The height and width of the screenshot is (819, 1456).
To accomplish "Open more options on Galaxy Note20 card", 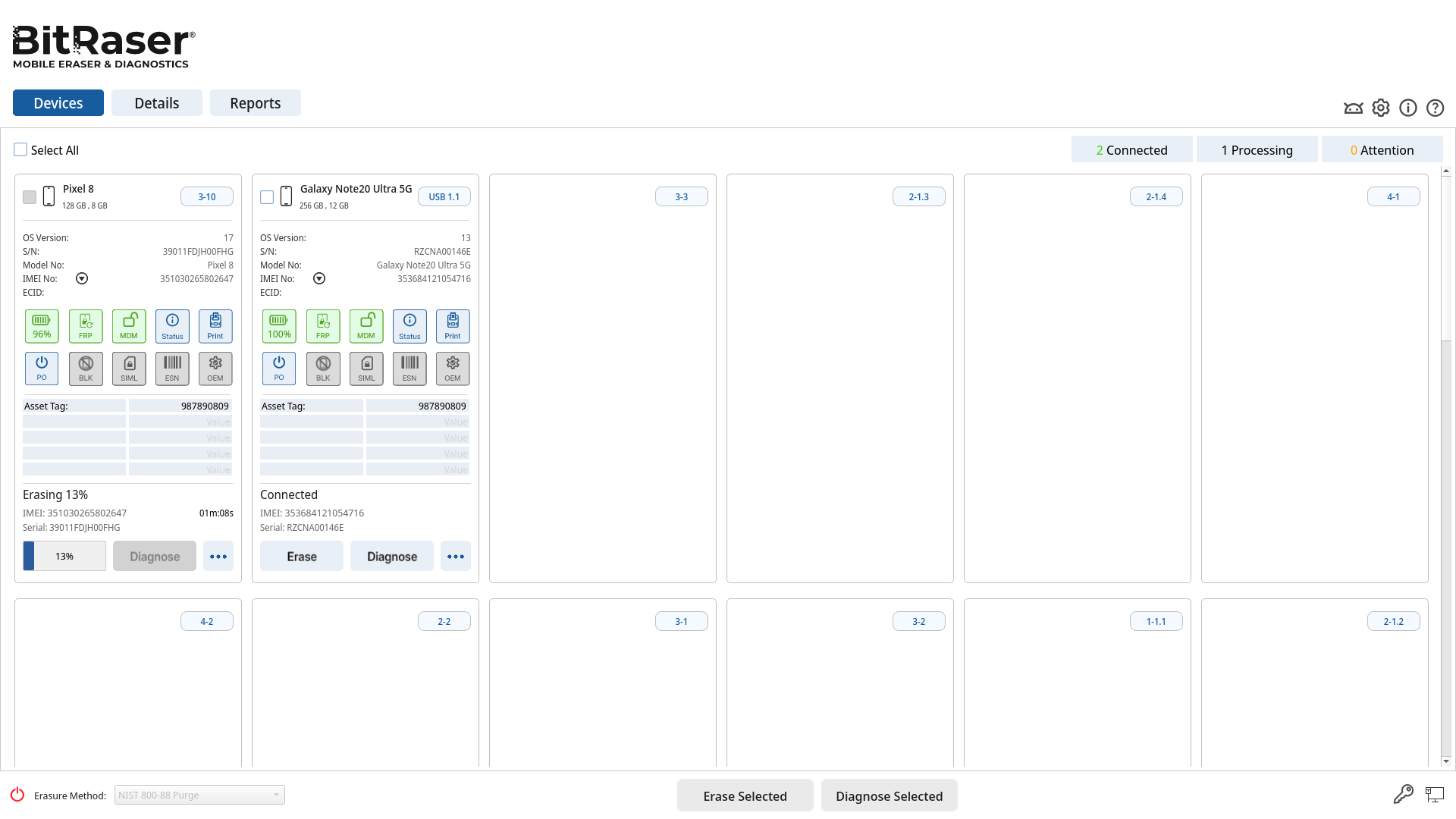I will coord(456,556).
